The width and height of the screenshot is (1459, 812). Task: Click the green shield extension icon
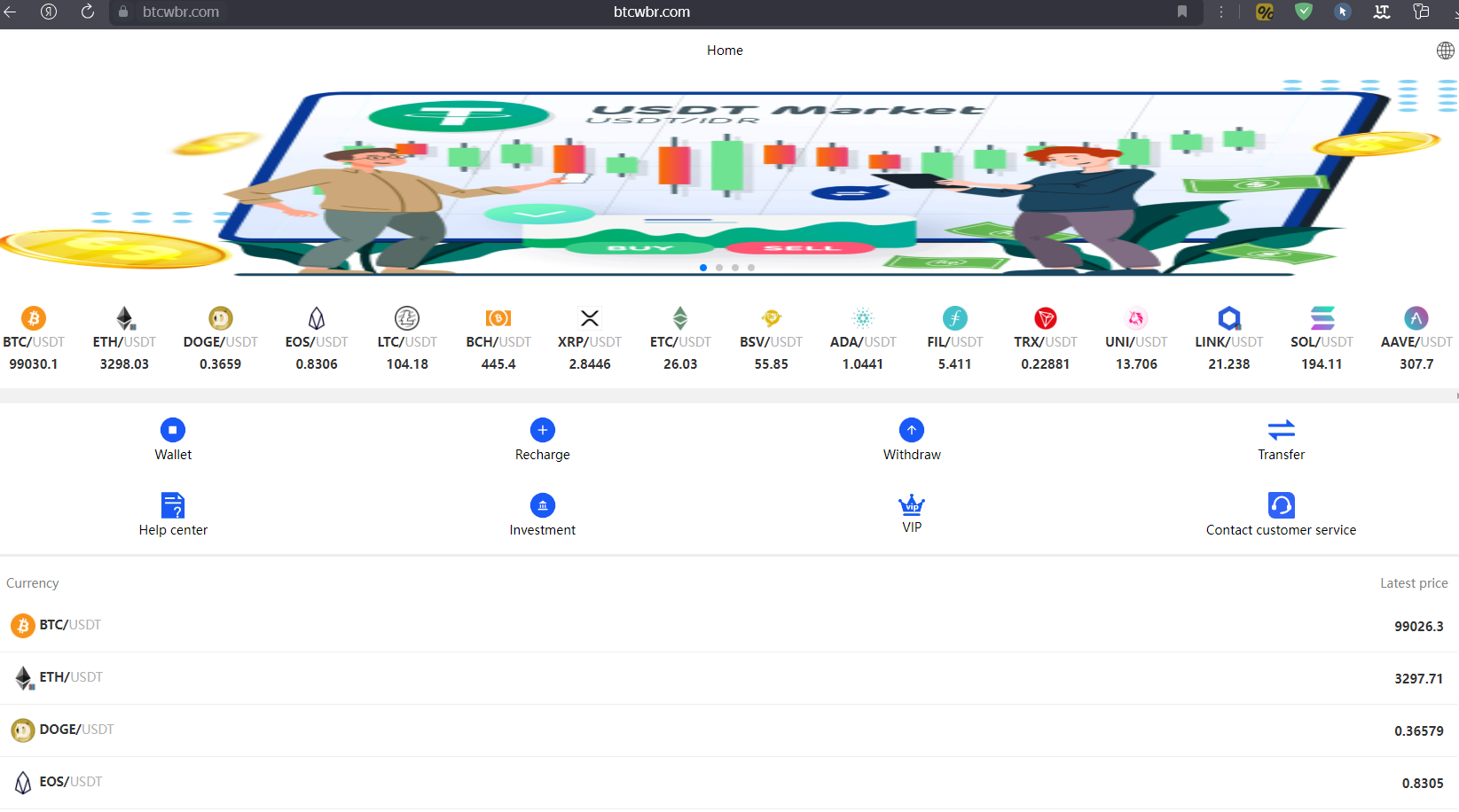tap(1304, 12)
